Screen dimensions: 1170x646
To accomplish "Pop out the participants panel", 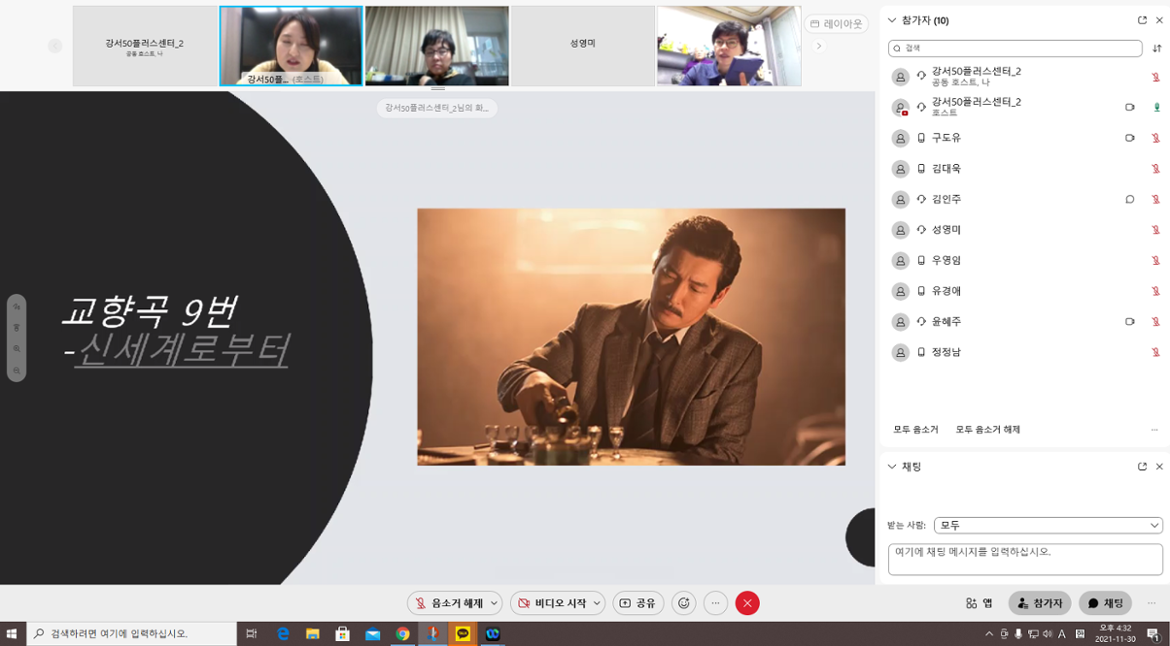I will click(1142, 20).
